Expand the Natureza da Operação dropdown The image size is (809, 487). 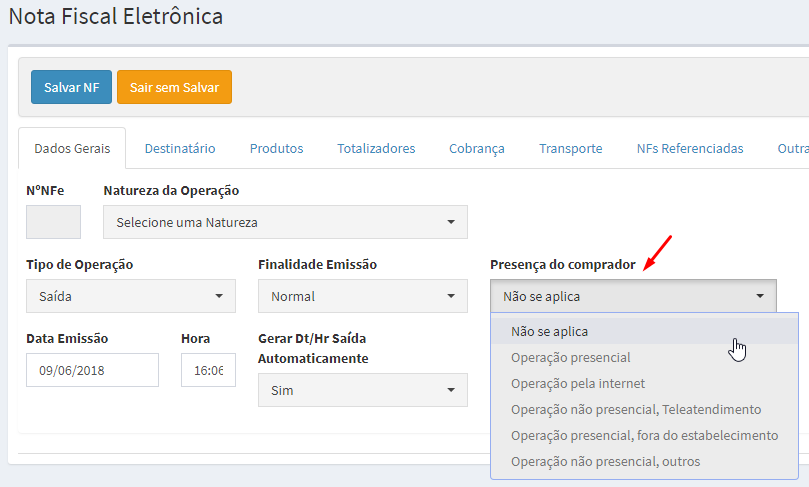(x=285, y=222)
